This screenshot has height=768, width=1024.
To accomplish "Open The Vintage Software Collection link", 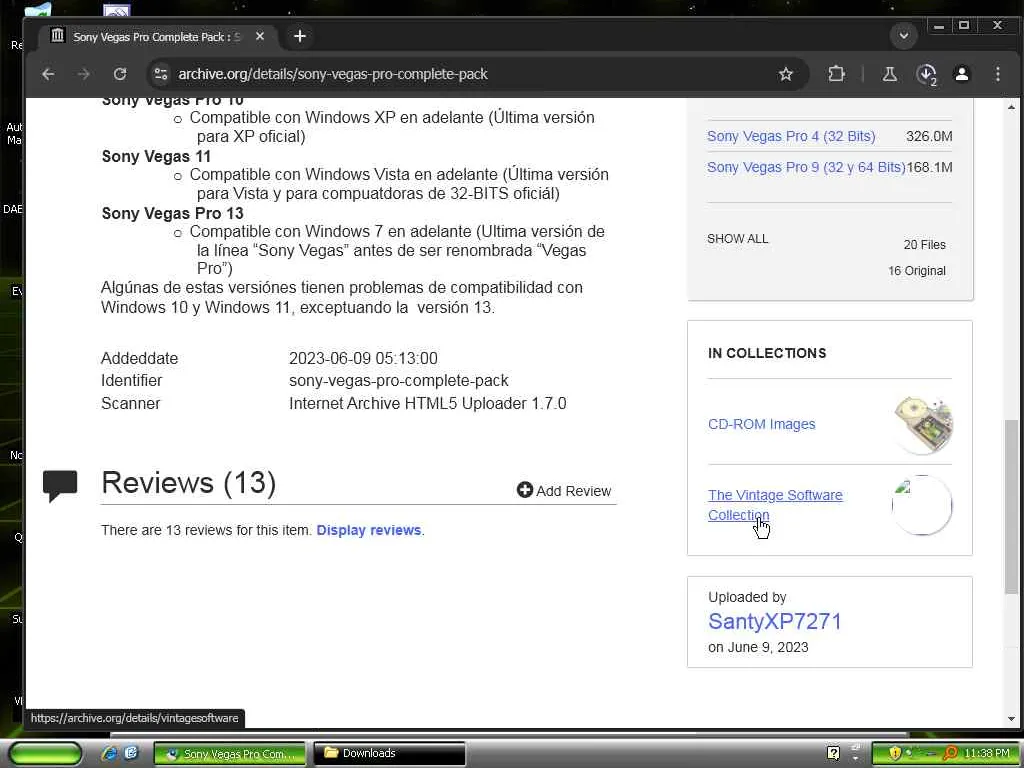I will (775, 505).
